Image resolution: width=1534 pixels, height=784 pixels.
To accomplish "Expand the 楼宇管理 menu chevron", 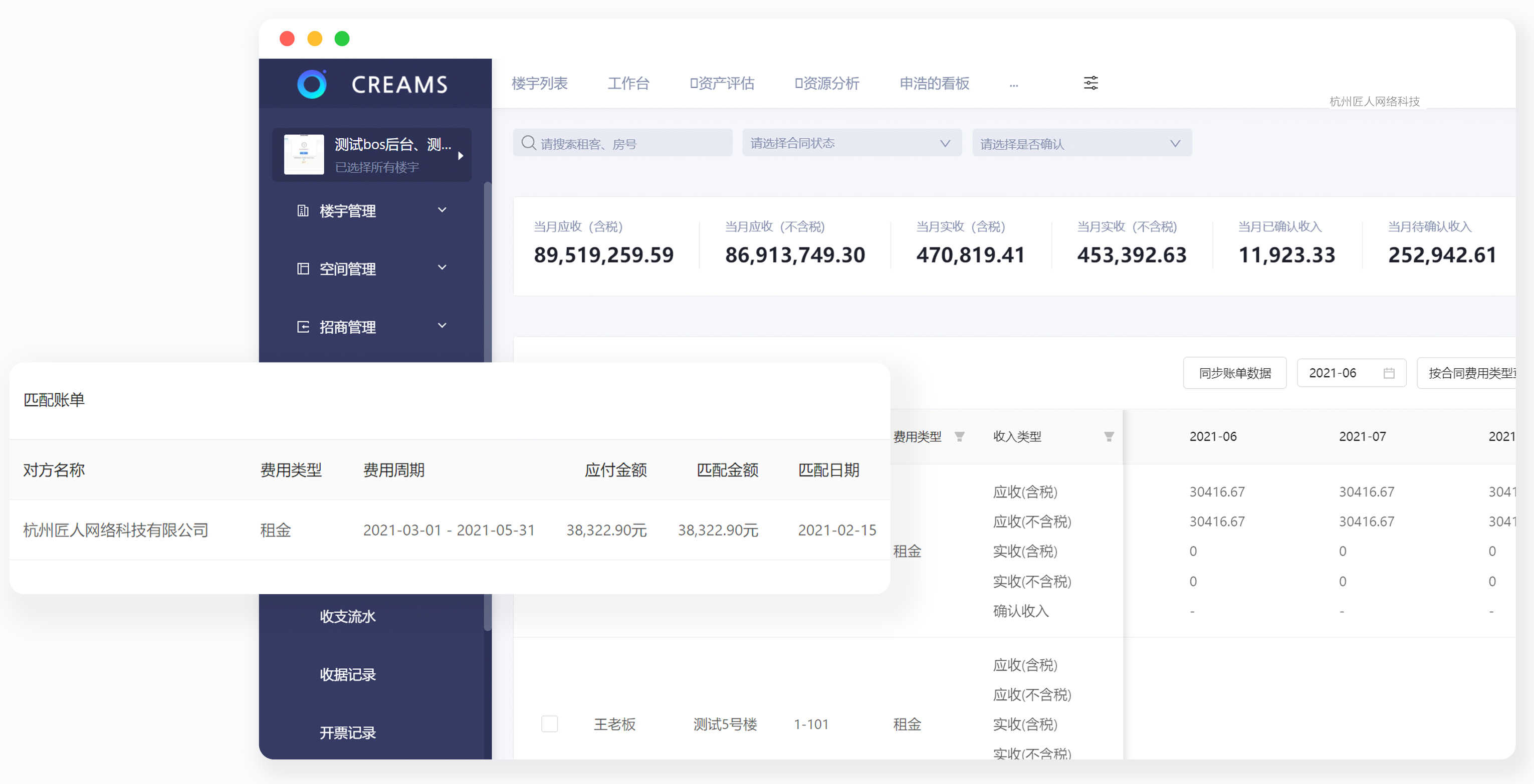I will [442, 209].
